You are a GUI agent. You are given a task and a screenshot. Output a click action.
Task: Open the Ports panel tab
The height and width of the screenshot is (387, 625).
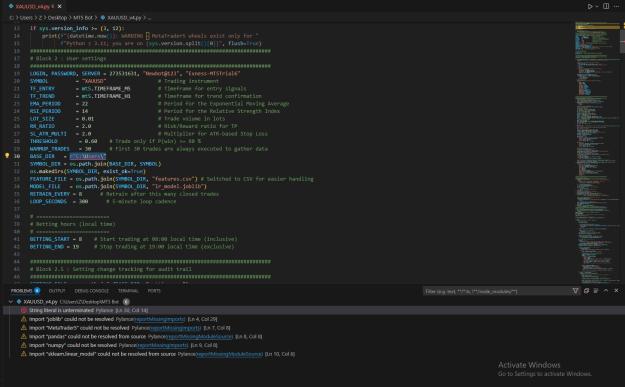pyautogui.click(x=154, y=291)
